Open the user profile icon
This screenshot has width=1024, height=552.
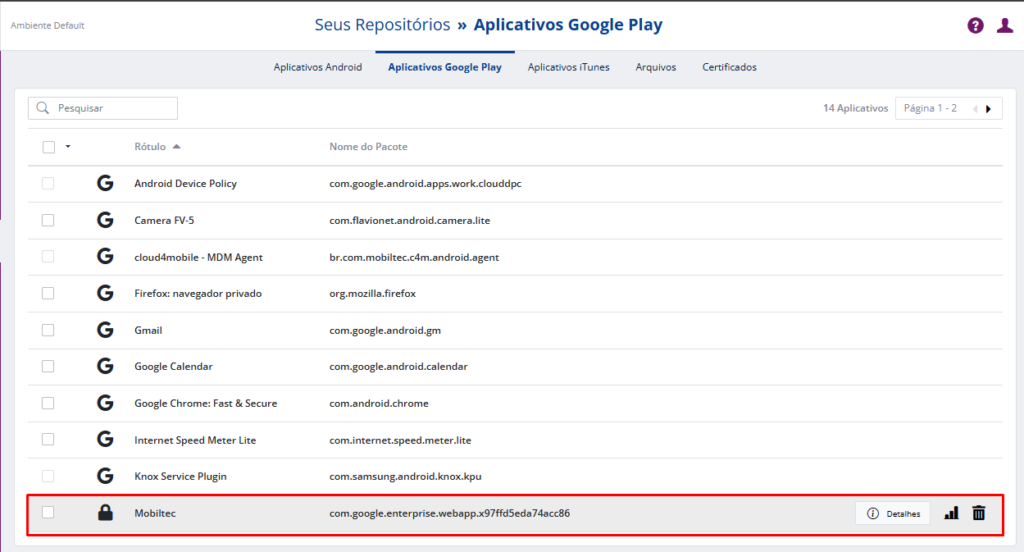tap(1004, 25)
